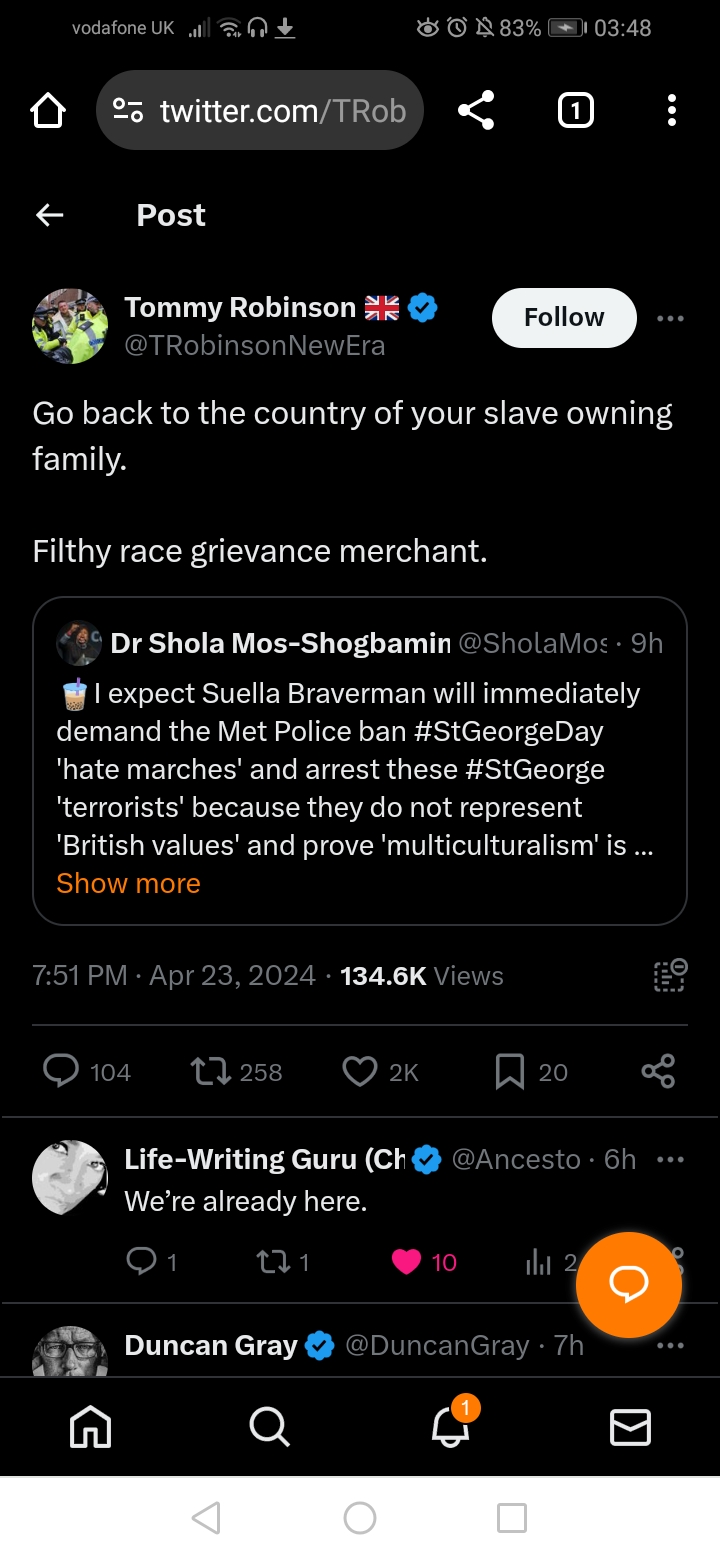Image resolution: width=720 pixels, height=1560 pixels.
Task: Open more options on main post
Action: [670, 319]
